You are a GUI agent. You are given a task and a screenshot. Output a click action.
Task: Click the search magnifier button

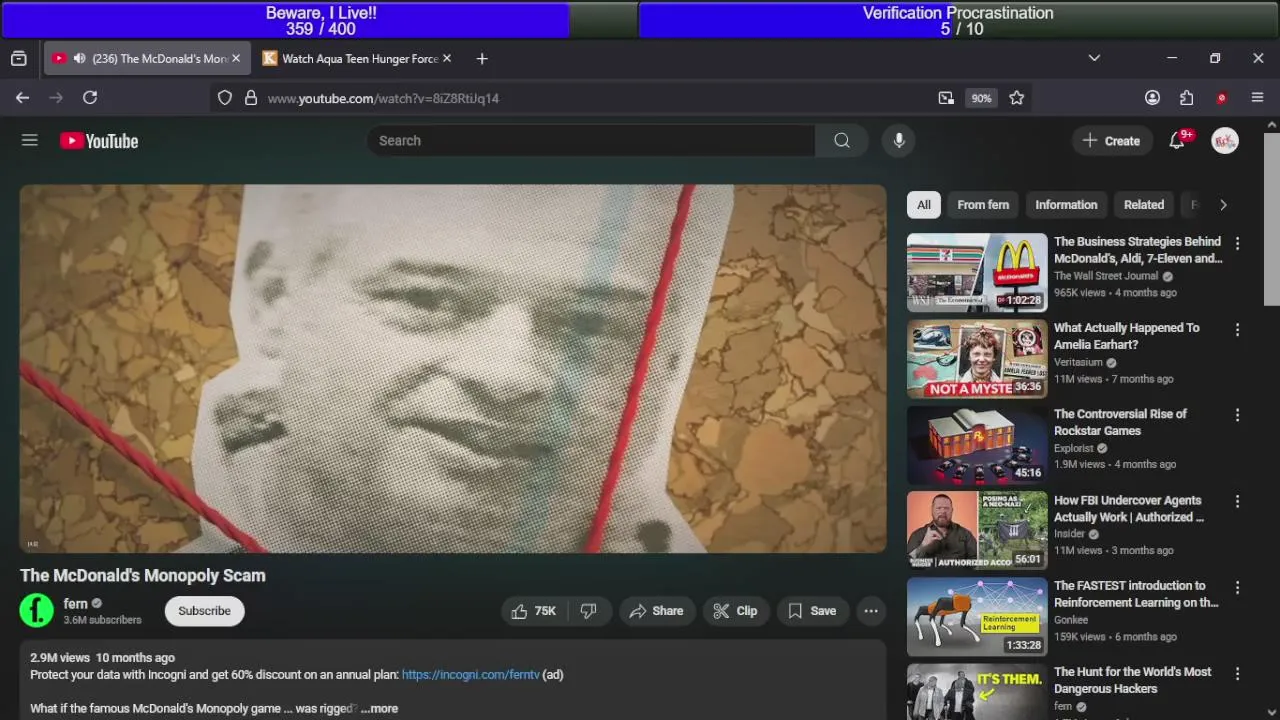(x=842, y=141)
